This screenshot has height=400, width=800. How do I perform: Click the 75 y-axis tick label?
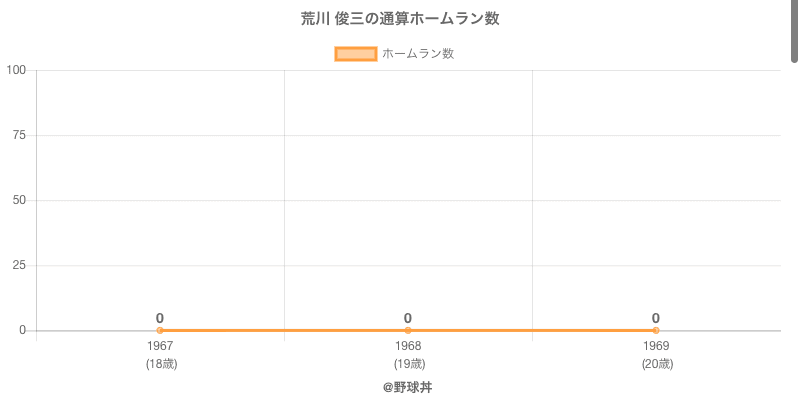tap(19, 135)
